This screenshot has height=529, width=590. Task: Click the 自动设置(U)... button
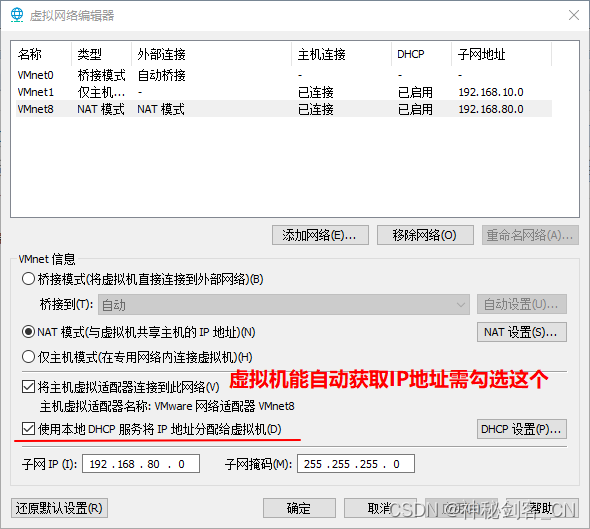click(522, 304)
